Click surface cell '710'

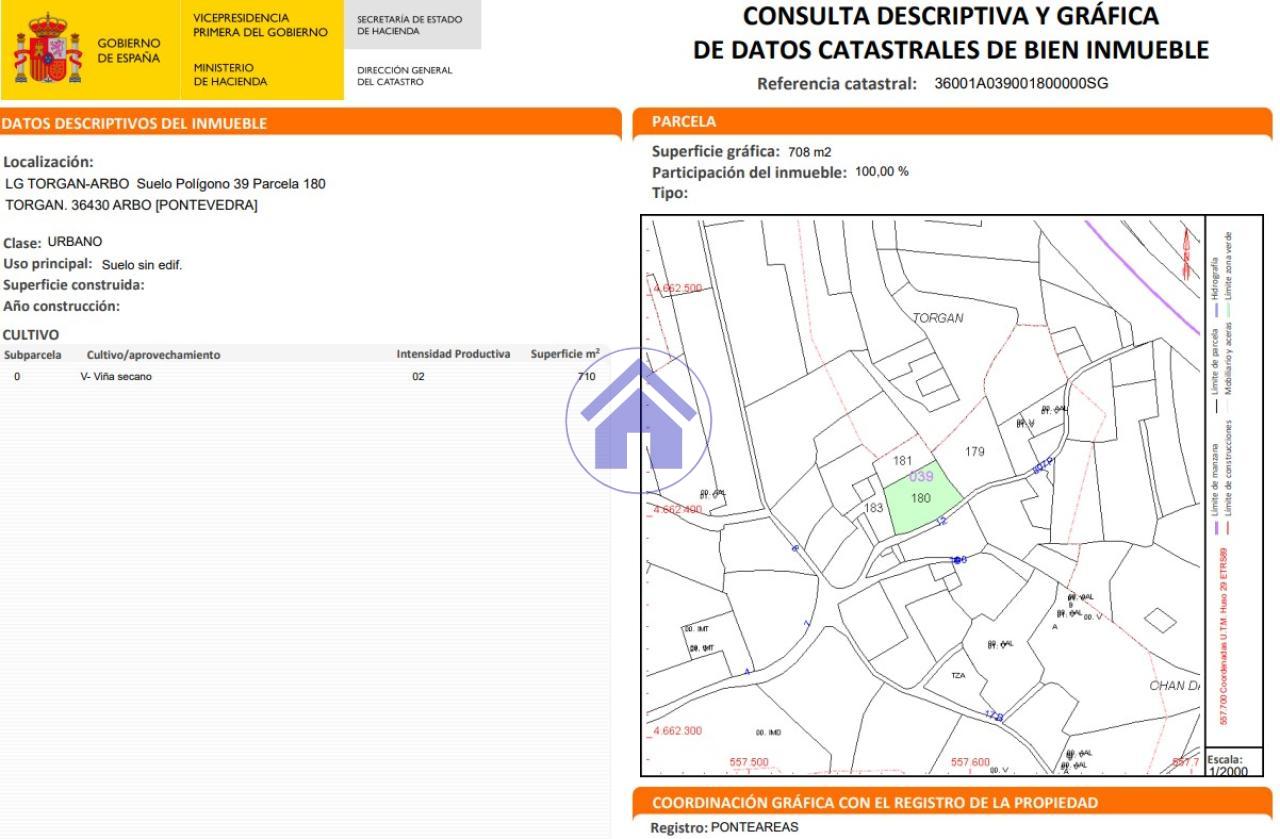click(586, 377)
